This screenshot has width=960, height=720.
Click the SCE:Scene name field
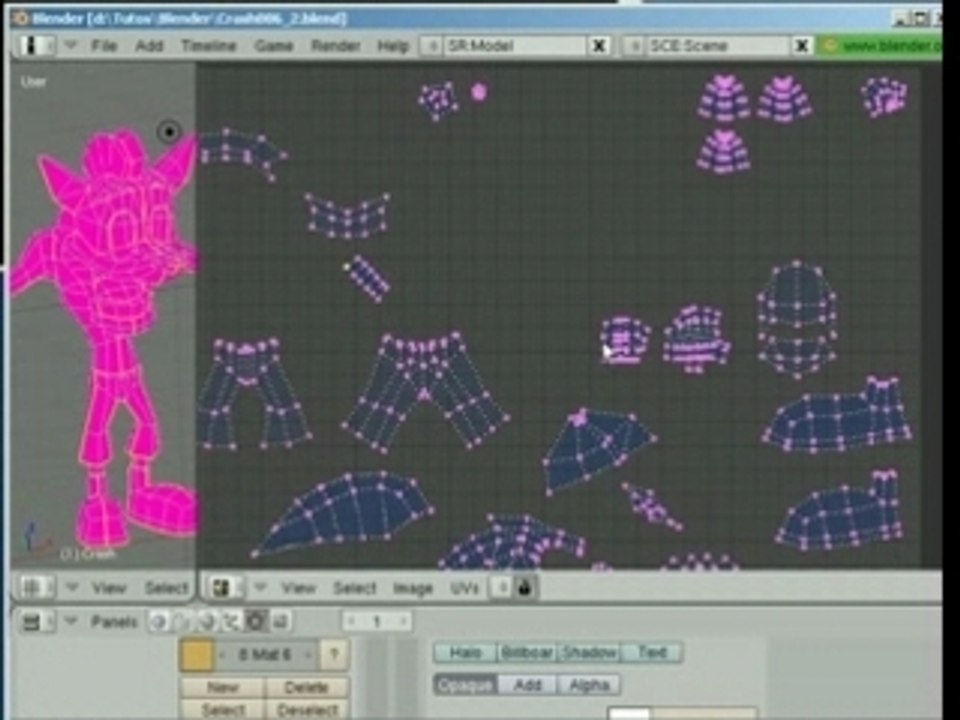718,46
